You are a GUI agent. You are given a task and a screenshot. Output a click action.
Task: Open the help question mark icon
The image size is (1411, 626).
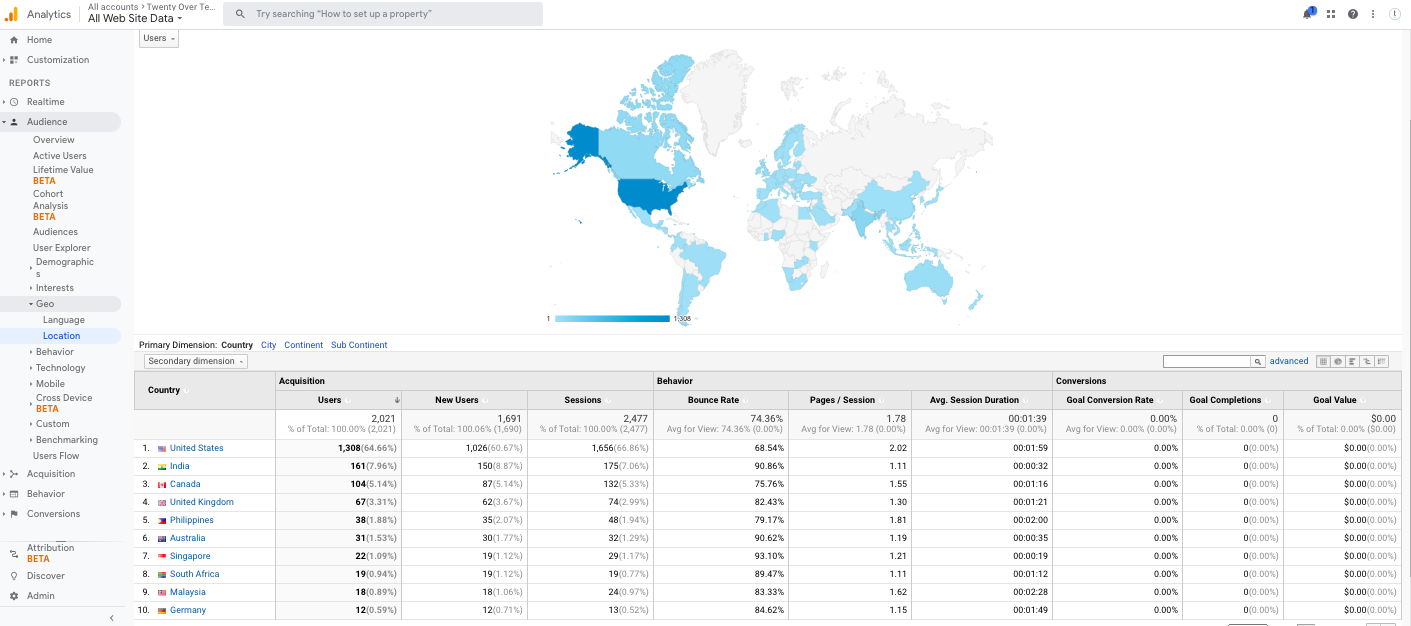point(1352,14)
